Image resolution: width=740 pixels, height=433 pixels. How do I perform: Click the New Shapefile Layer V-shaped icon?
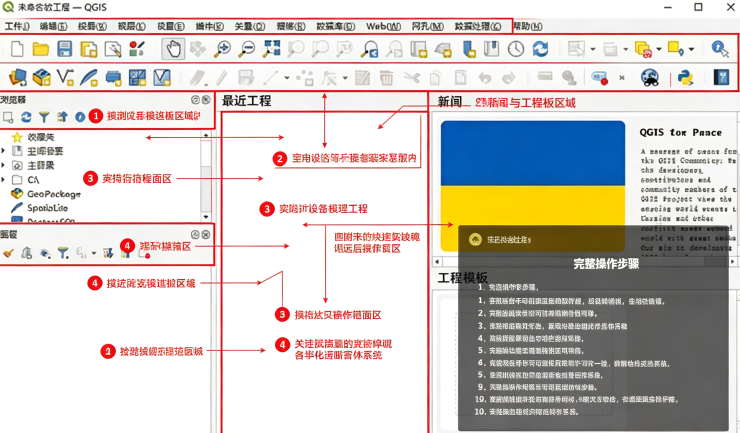pos(65,77)
